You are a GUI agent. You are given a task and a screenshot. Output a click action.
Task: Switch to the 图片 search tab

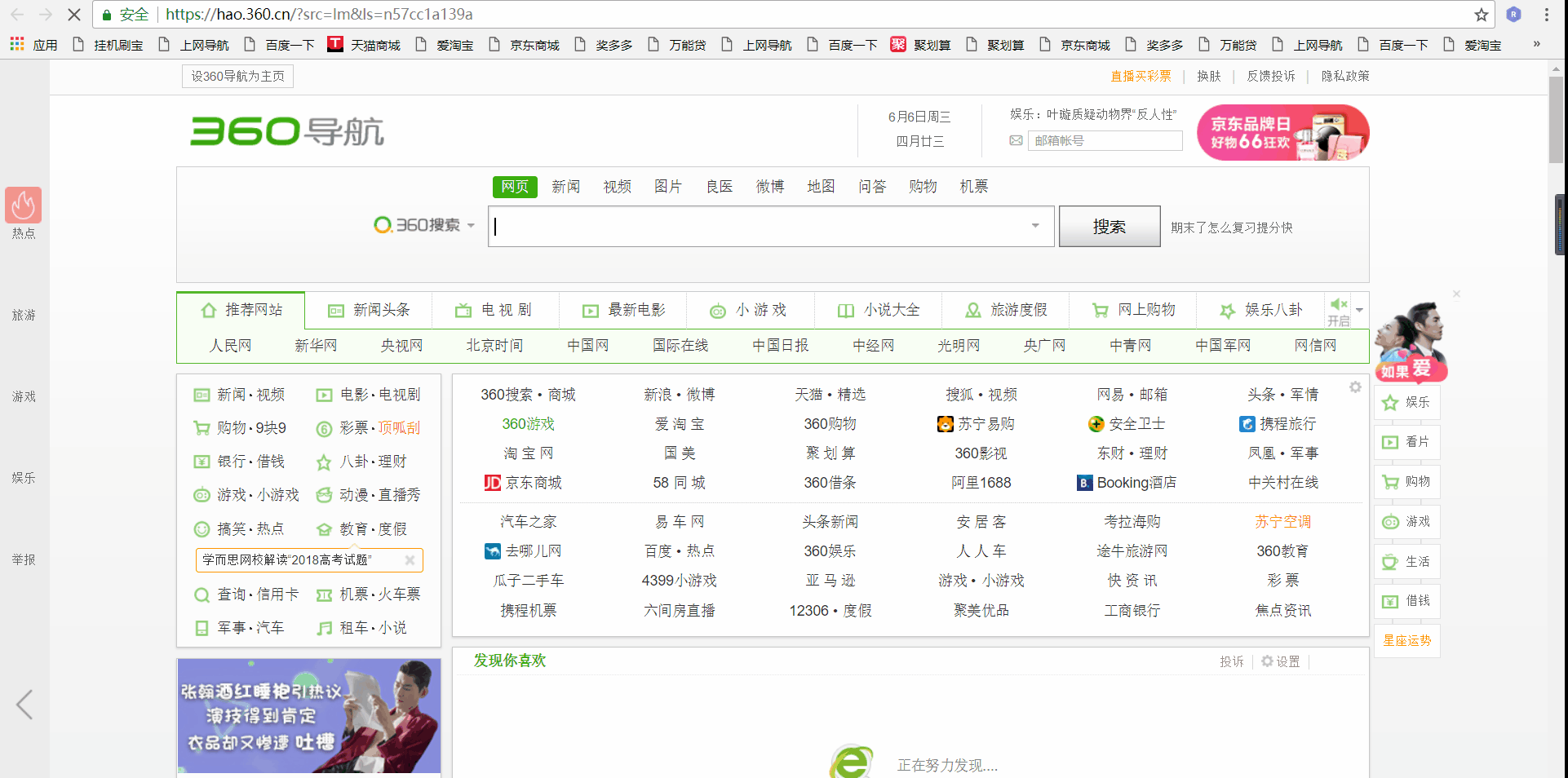point(668,187)
